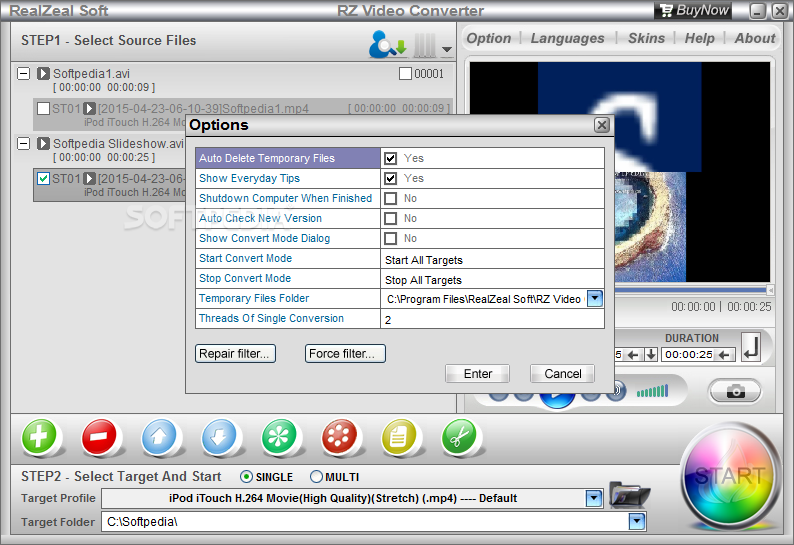Open the STEP1 header dropdown arrow
The width and height of the screenshot is (794, 545).
tap(447, 50)
